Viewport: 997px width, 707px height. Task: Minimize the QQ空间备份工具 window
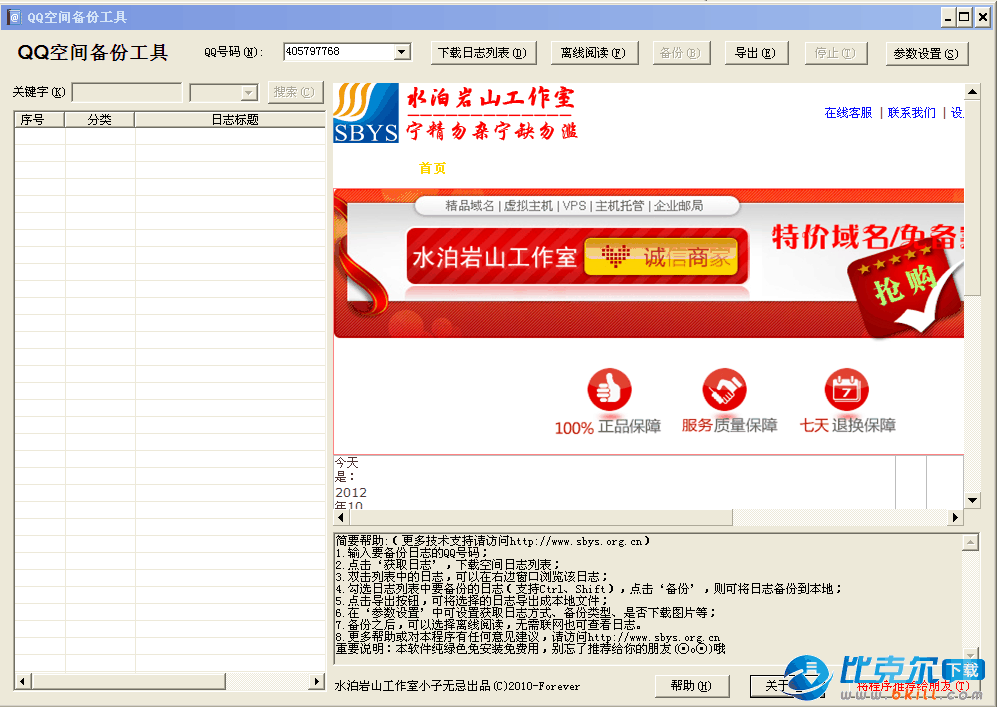(x=948, y=17)
